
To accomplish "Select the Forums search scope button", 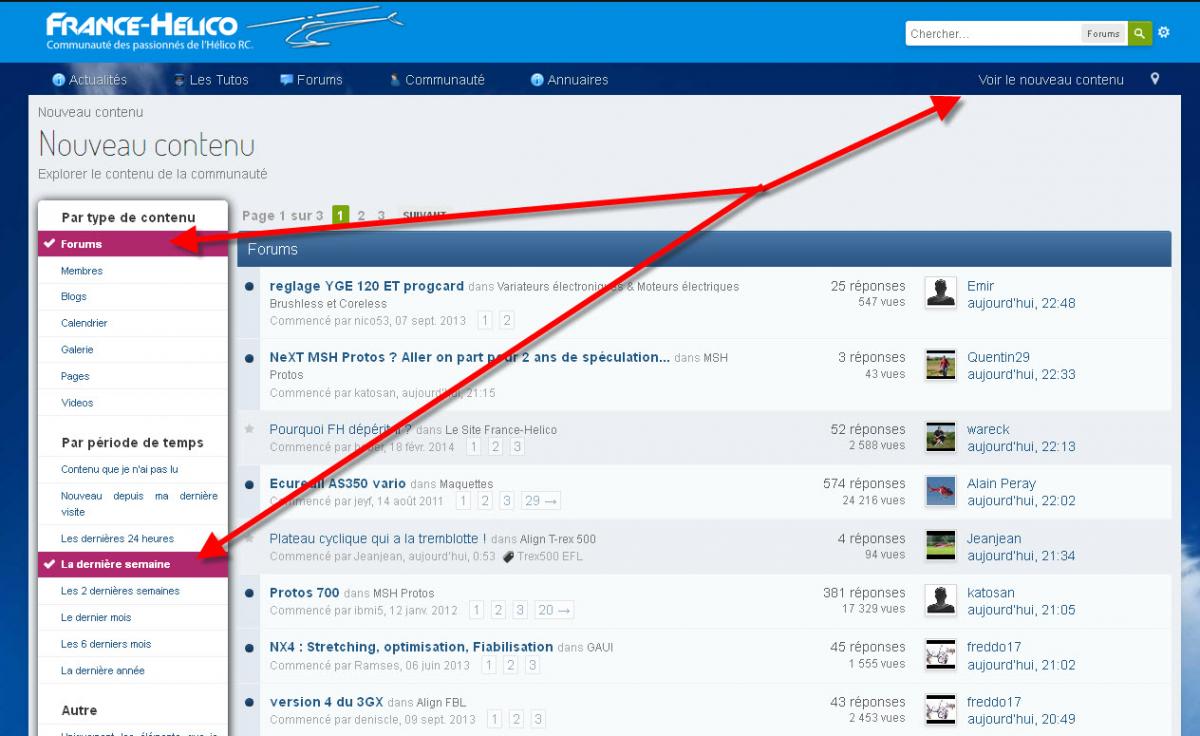I will [1103, 33].
